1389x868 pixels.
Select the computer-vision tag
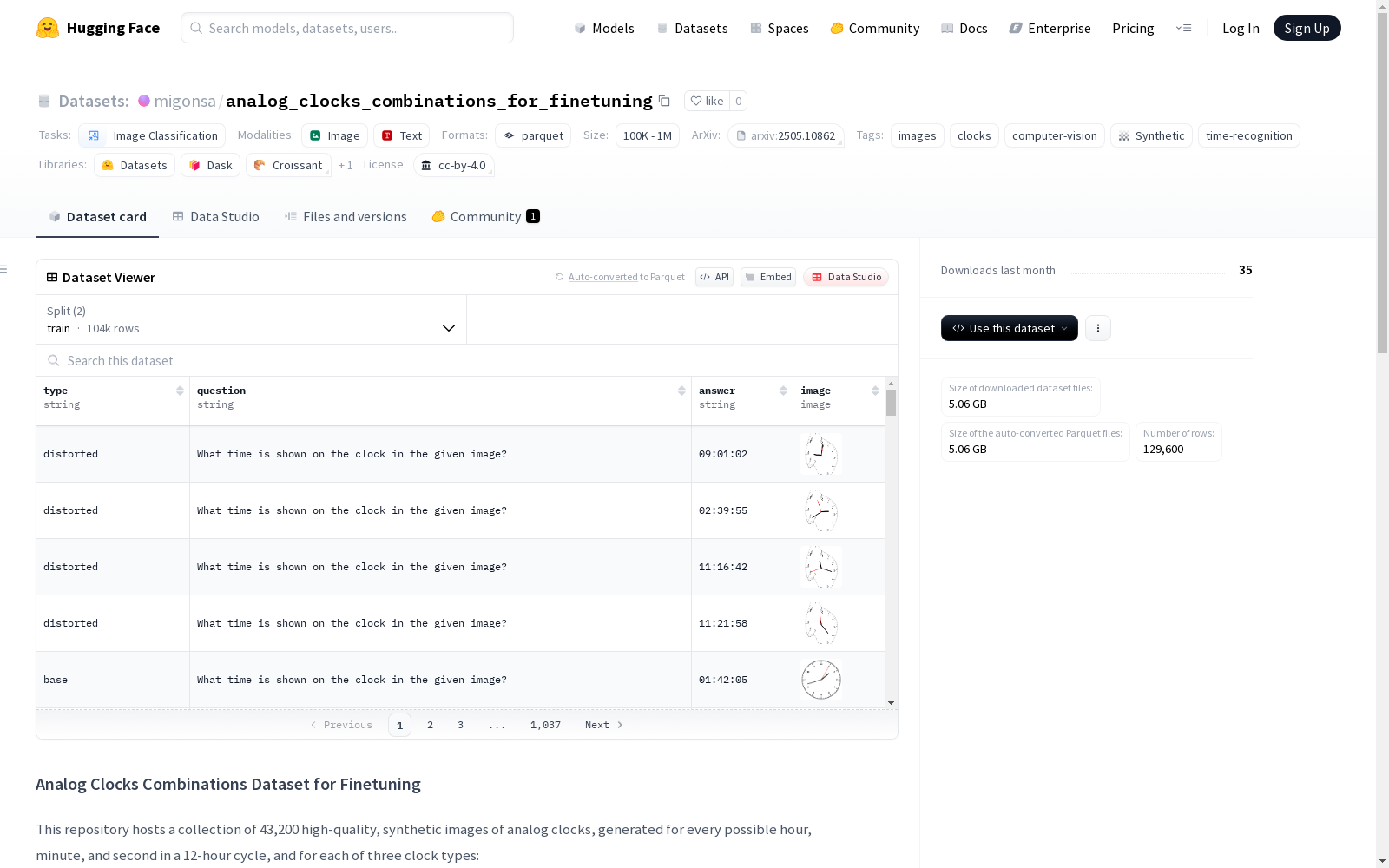pos(1054,135)
